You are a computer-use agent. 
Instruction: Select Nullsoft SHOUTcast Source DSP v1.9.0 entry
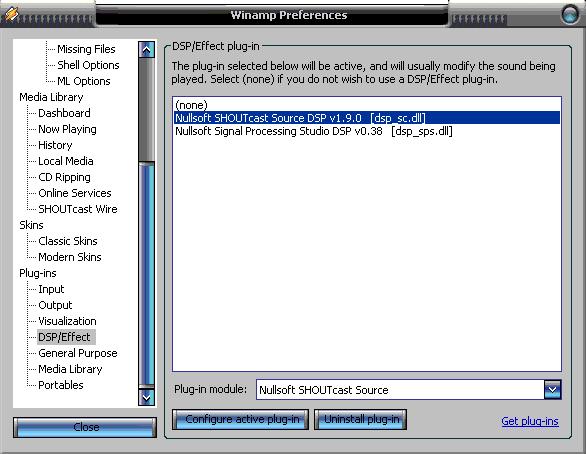pos(367,118)
